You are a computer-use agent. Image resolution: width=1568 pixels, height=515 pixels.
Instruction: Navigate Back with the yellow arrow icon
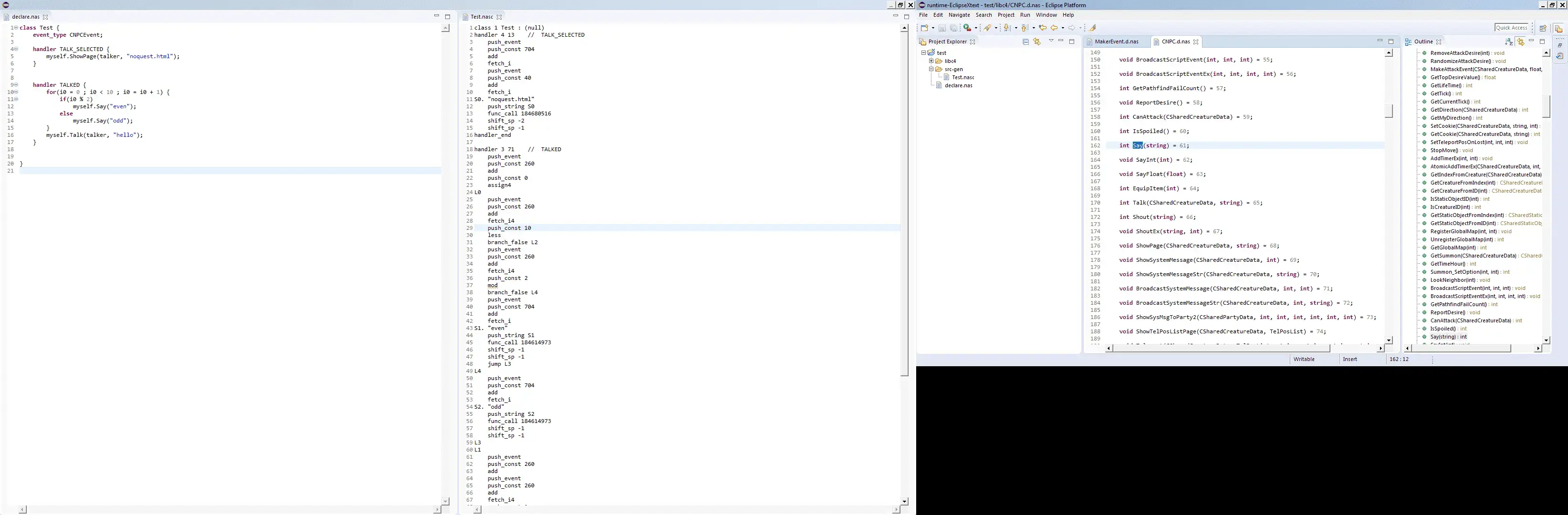point(1054,28)
